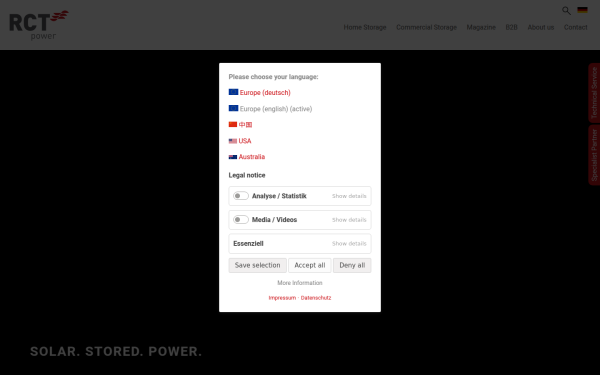Viewport: 600px width, 375px height.
Task: Click the Deny all button
Action: tap(352, 265)
